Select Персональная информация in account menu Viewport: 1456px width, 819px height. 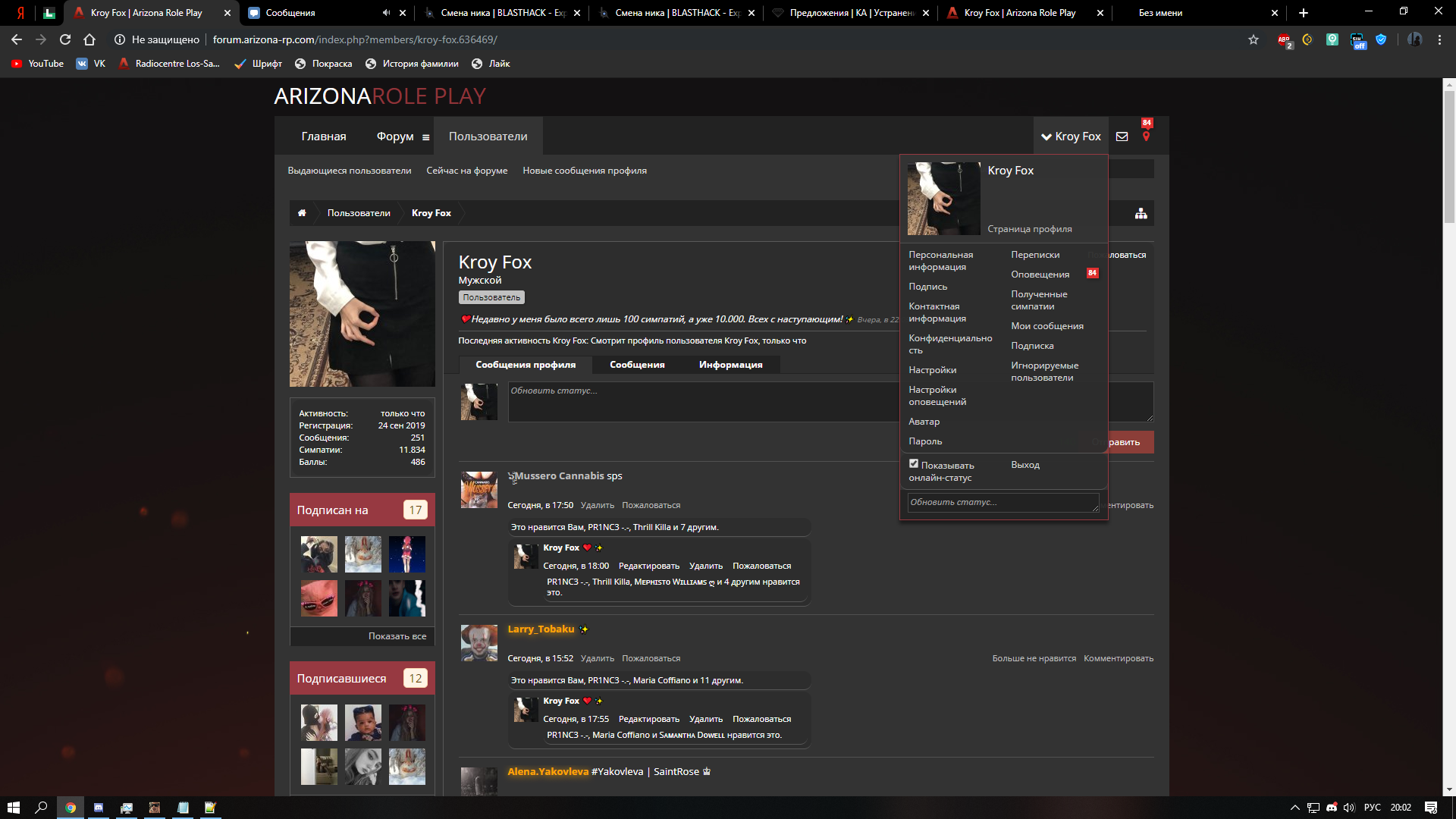tap(940, 261)
